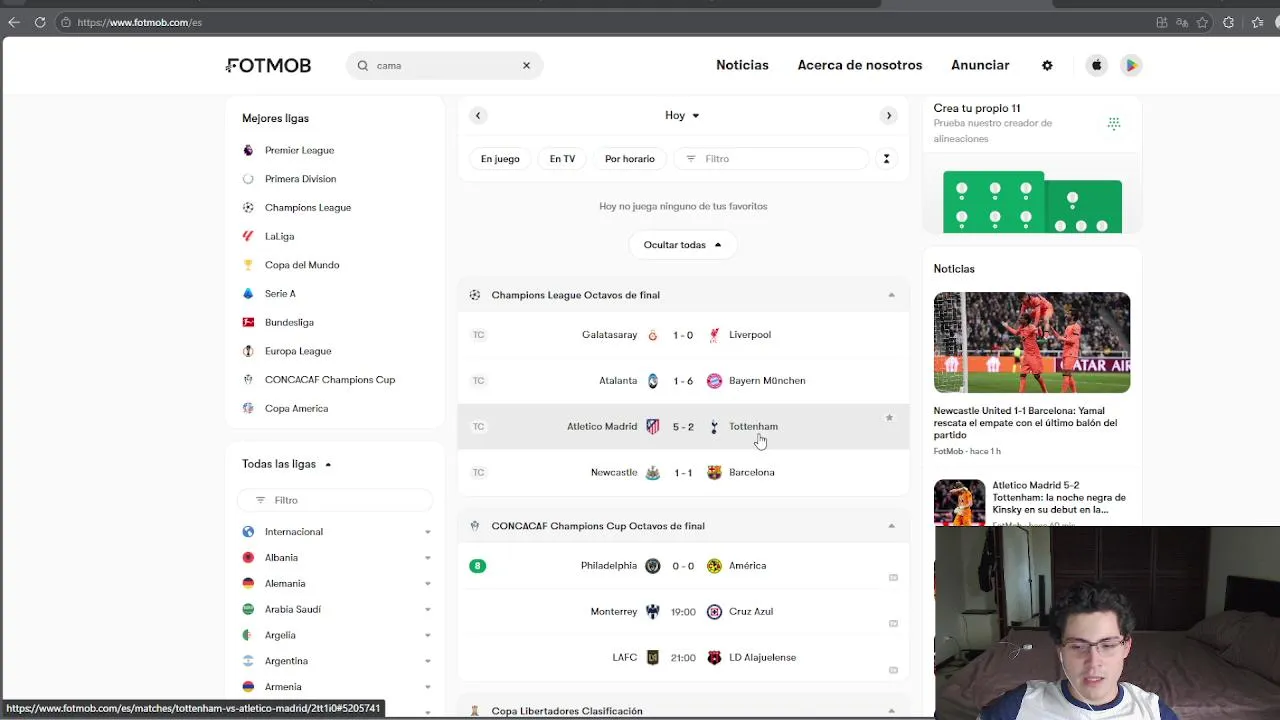Clear the search field with X
1280x720 pixels.
[x=526, y=65]
